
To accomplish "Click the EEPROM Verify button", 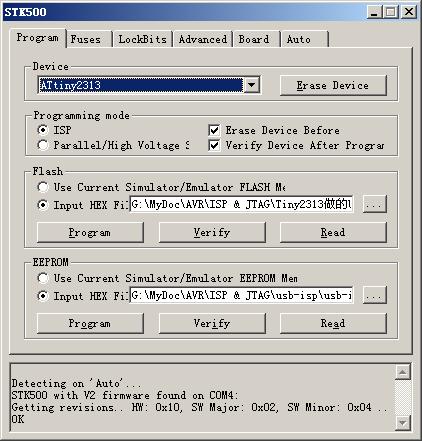I will [x=212, y=323].
